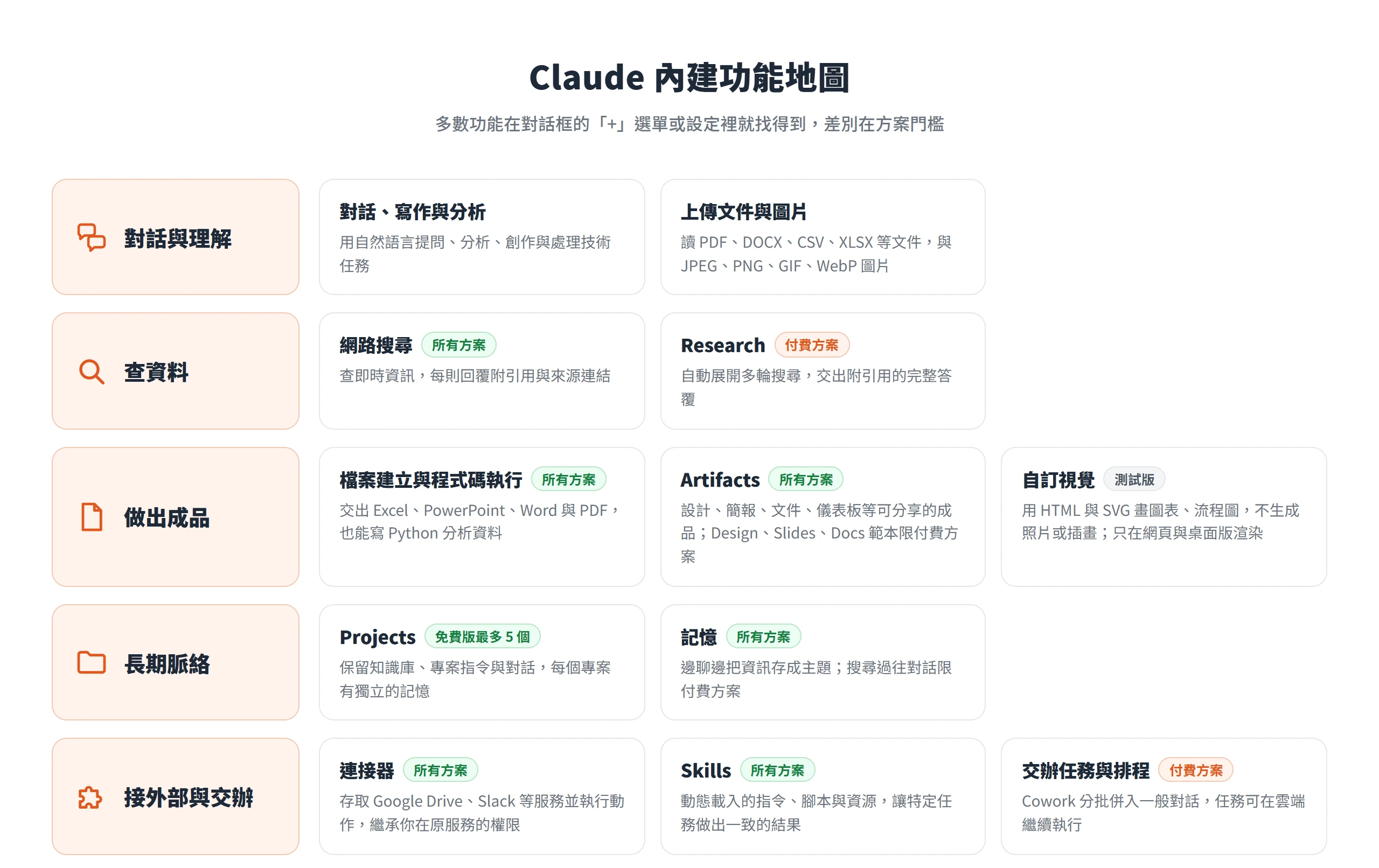
Task: Click the 測試版 badge next to 自訂視覺
Action: (x=1134, y=480)
